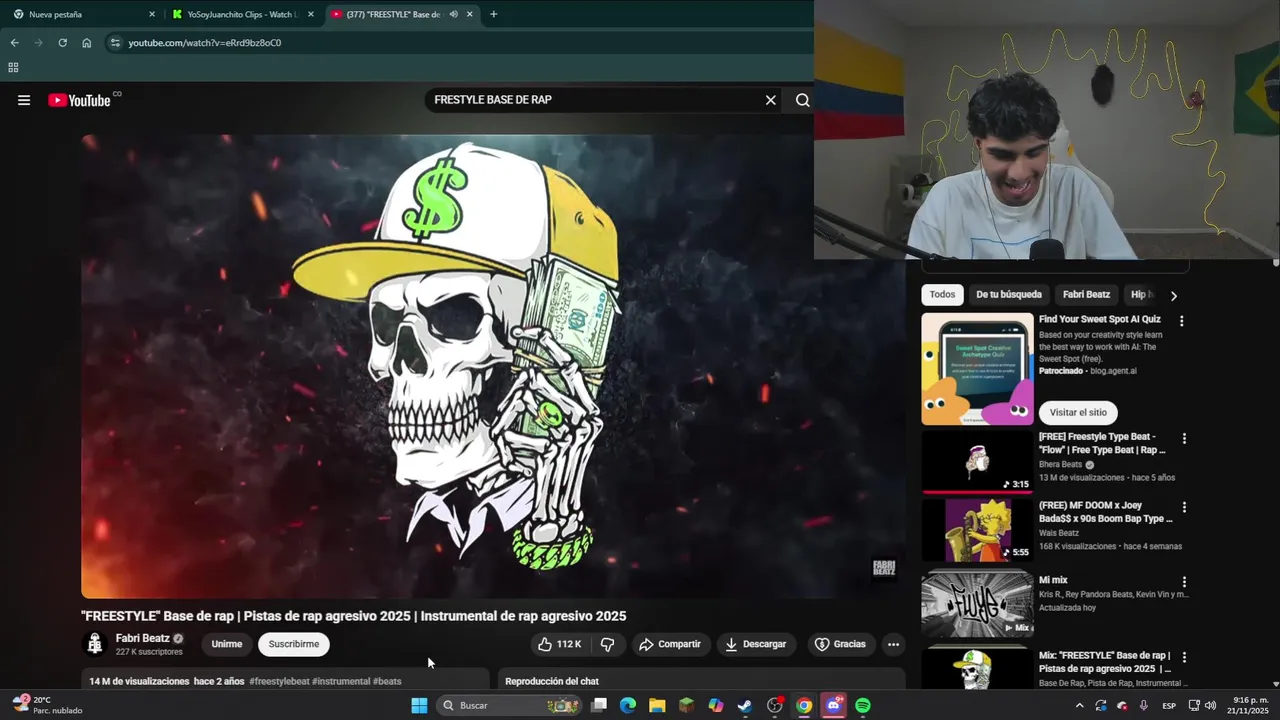Image resolution: width=1280 pixels, height=720 pixels.
Task: Open the clock showing 9:16 p. m.
Action: coord(1250,705)
